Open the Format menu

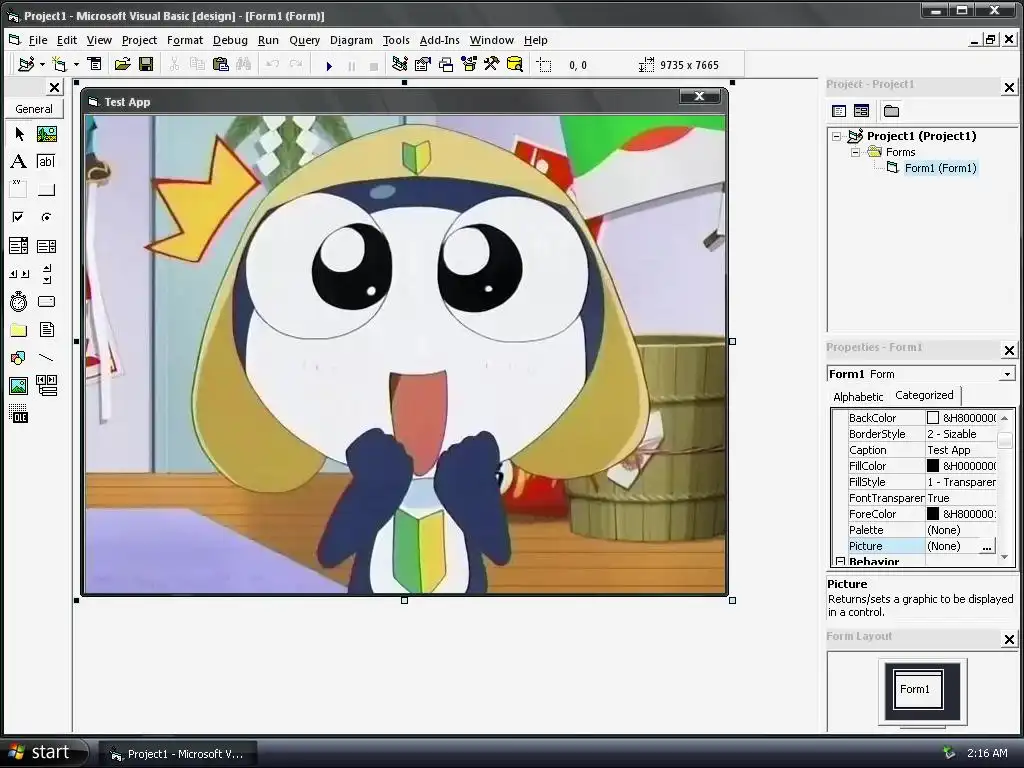tap(185, 40)
